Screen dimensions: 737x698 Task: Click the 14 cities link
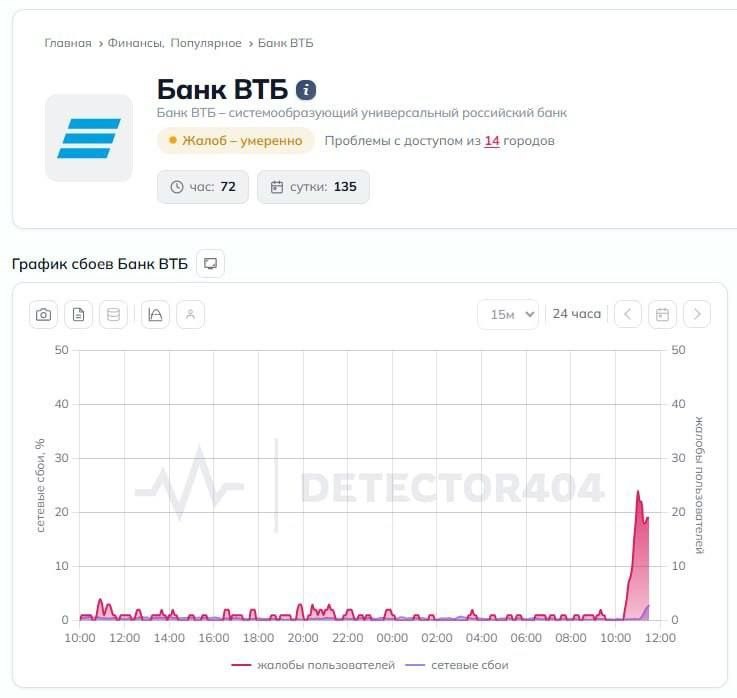pos(492,141)
